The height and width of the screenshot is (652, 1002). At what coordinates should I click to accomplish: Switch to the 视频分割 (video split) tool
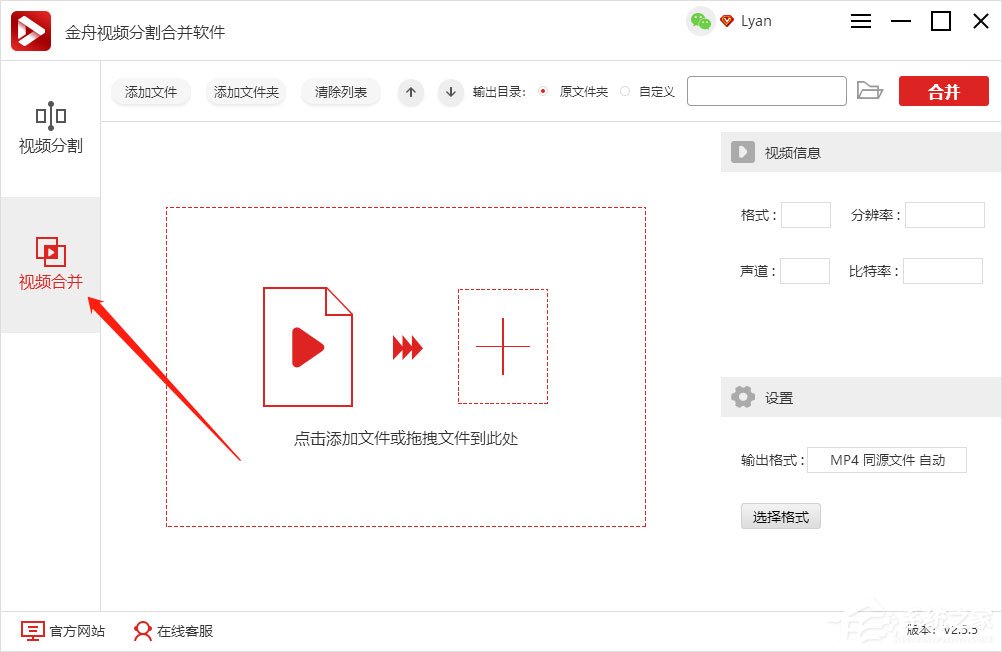[50, 130]
